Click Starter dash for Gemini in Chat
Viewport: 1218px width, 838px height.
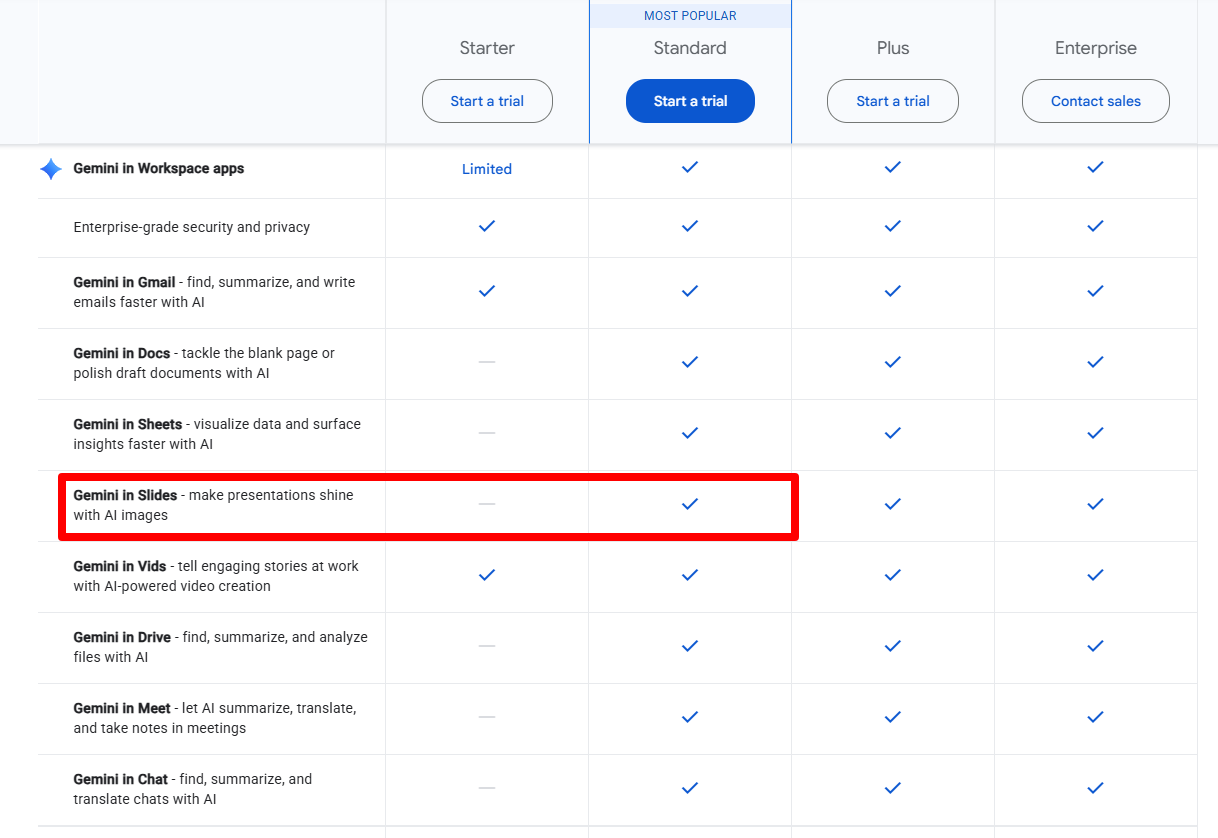[487, 788]
